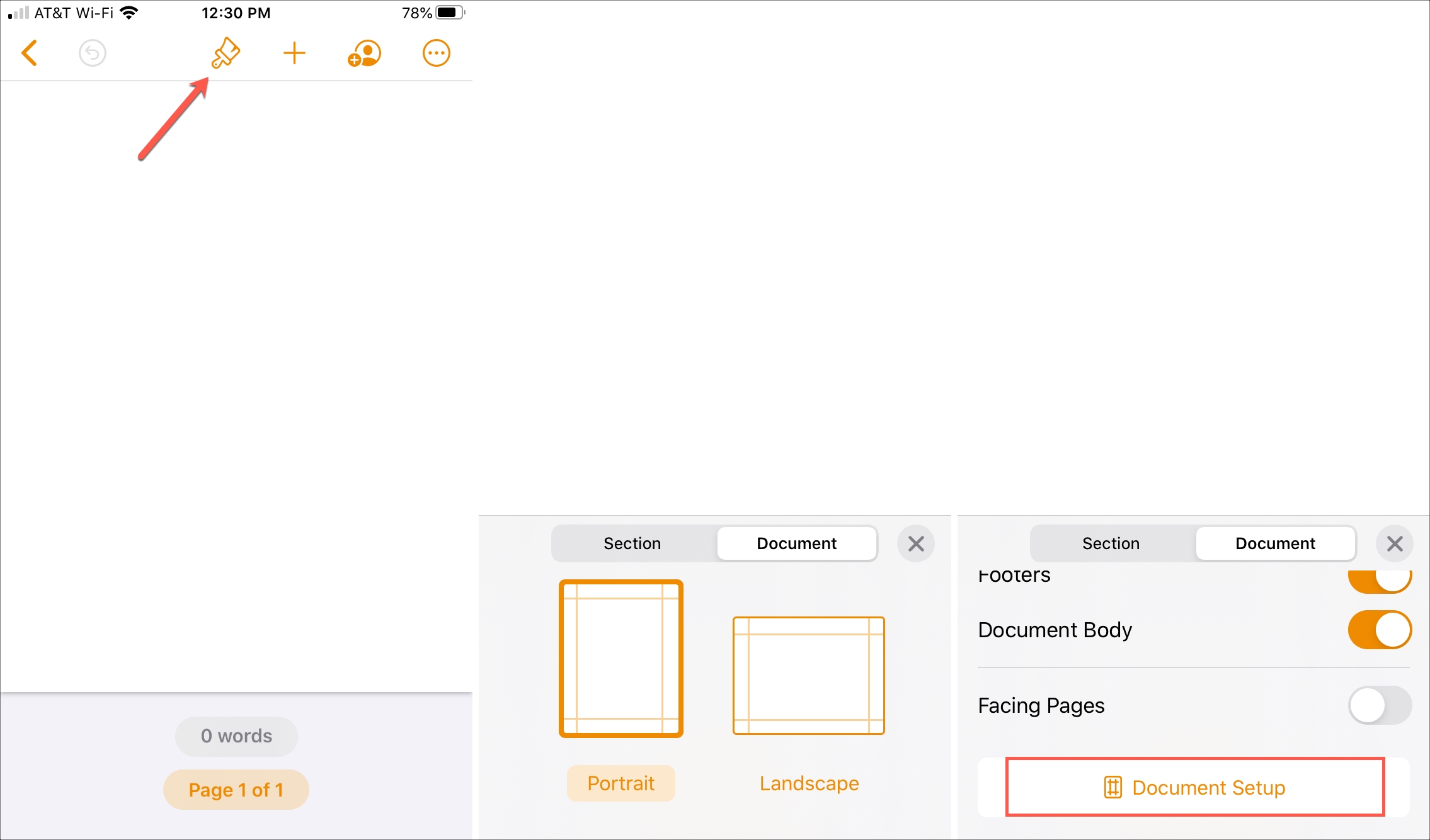Close the orientation panel with X
1430x840 pixels.
916,543
